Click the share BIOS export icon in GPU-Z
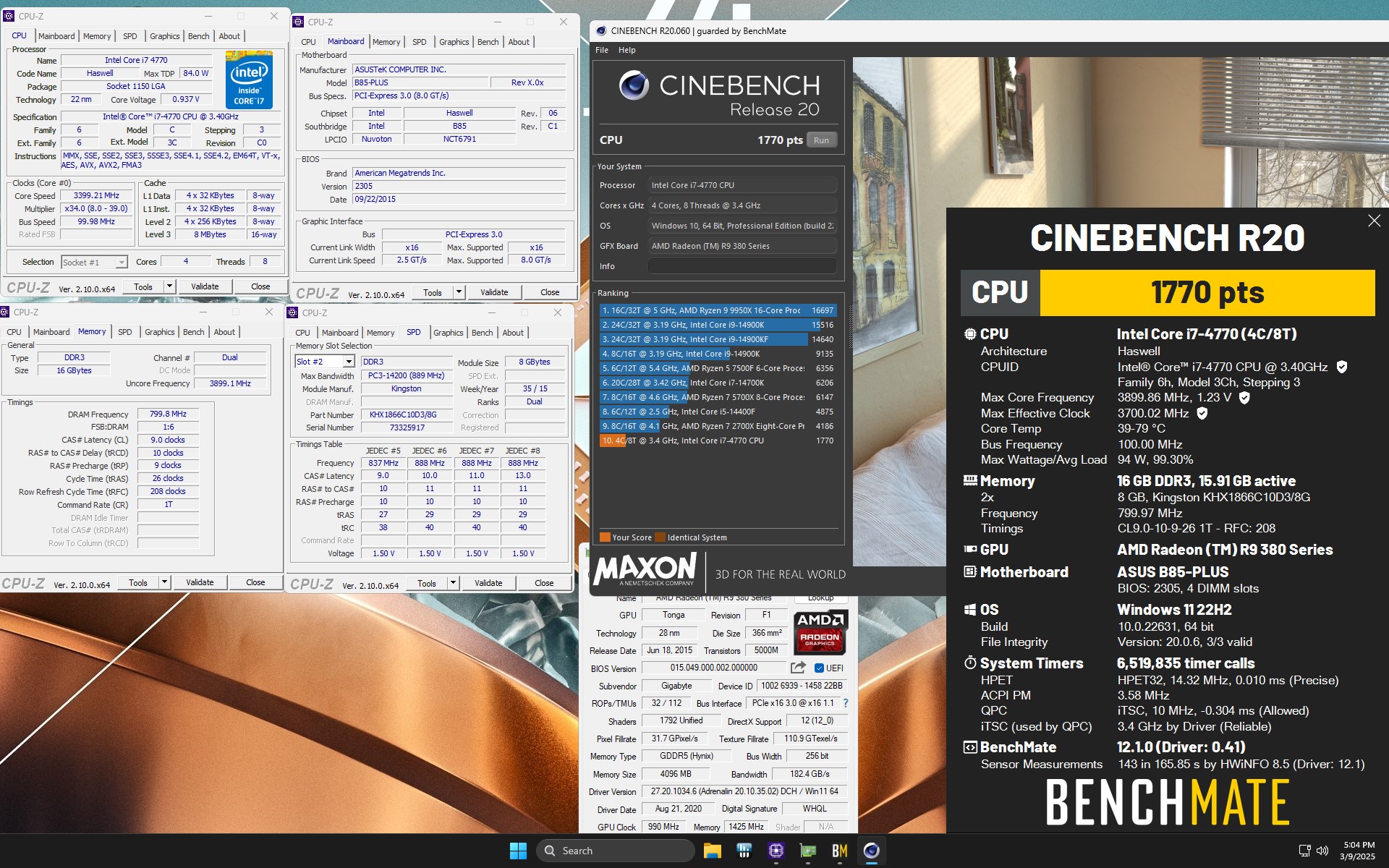This screenshot has height=868, width=1389. tap(798, 668)
